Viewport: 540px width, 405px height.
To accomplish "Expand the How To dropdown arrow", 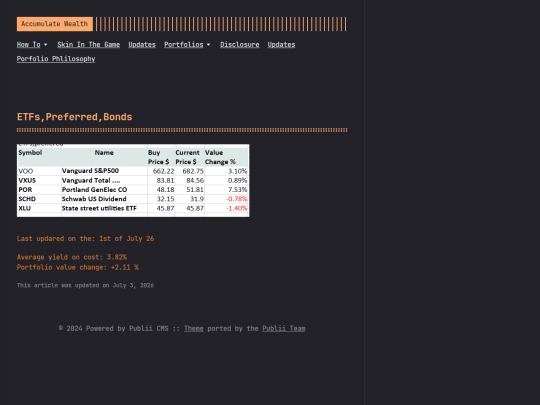I will point(45,45).
